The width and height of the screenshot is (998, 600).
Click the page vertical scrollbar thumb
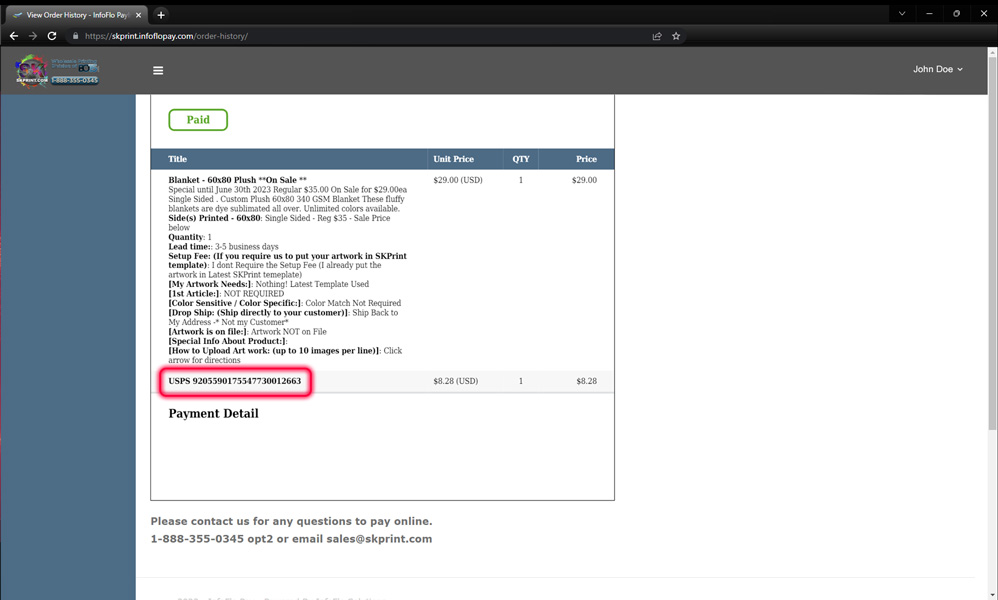992,243
